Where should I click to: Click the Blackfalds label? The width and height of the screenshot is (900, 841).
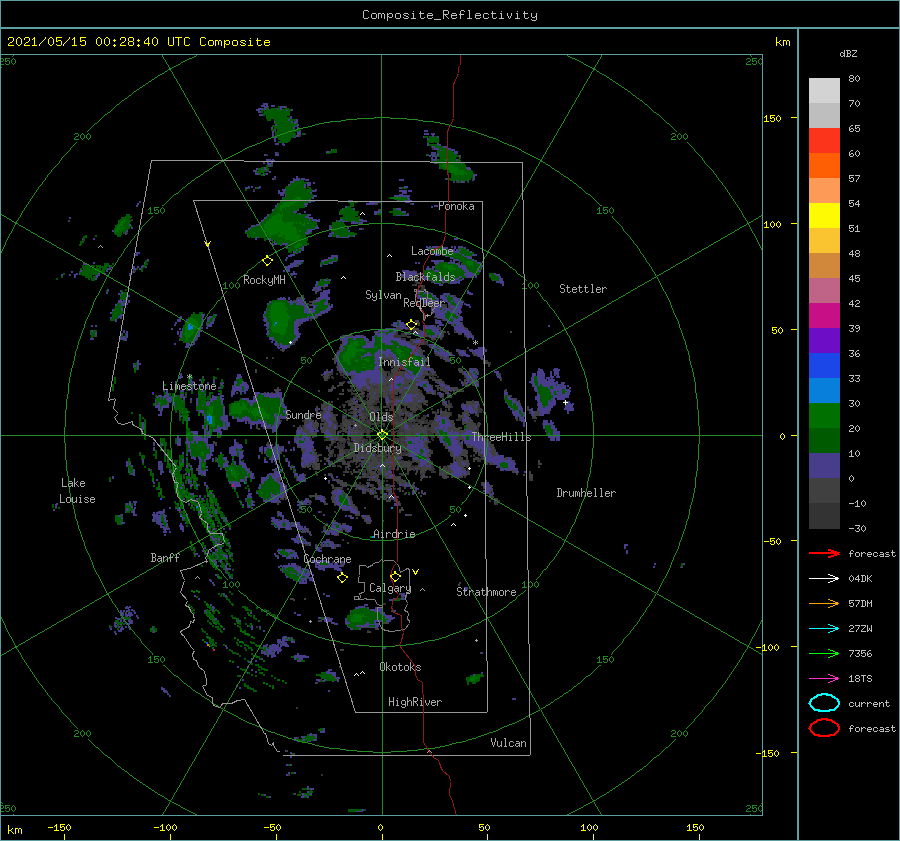425,277
